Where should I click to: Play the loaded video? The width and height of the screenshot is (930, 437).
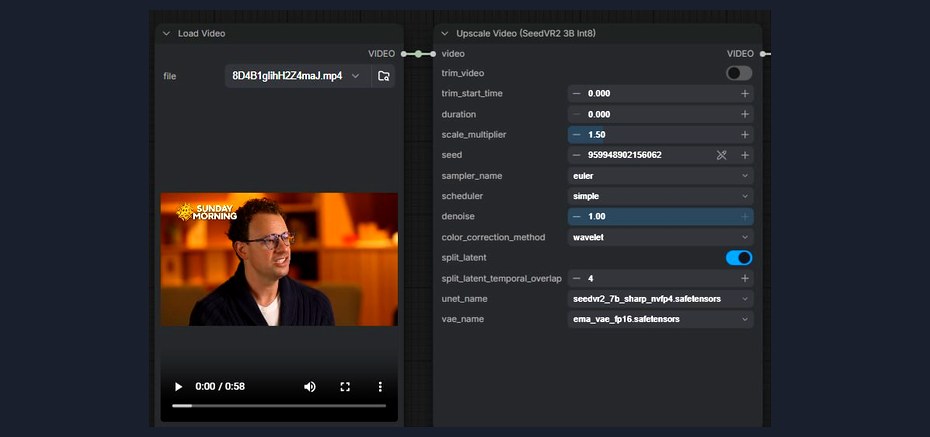pyautogui.click(x=178, y=387)
